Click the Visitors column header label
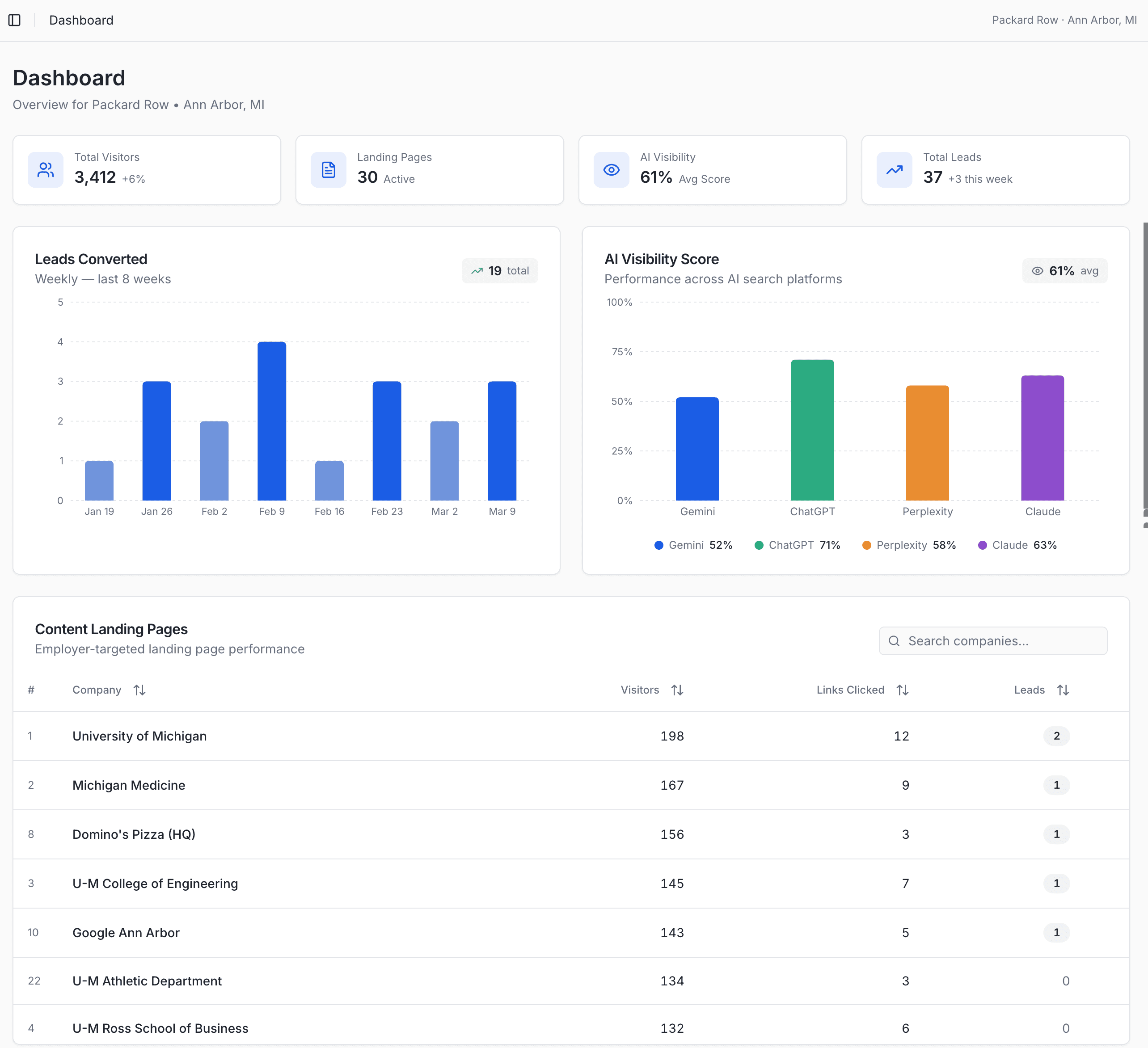This screenshot has height=1048, width=1148. pos(639,690)
